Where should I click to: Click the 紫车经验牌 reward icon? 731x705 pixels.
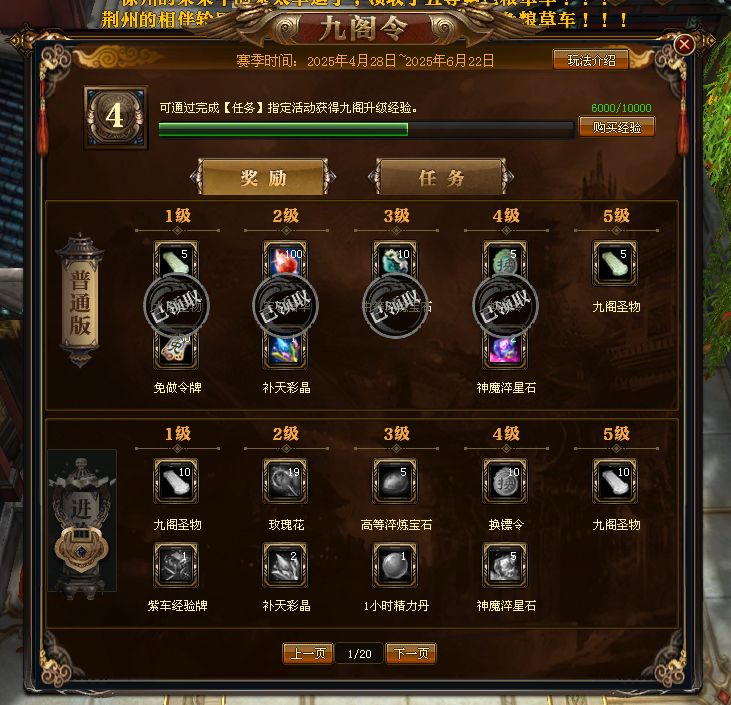coord(176,565)
